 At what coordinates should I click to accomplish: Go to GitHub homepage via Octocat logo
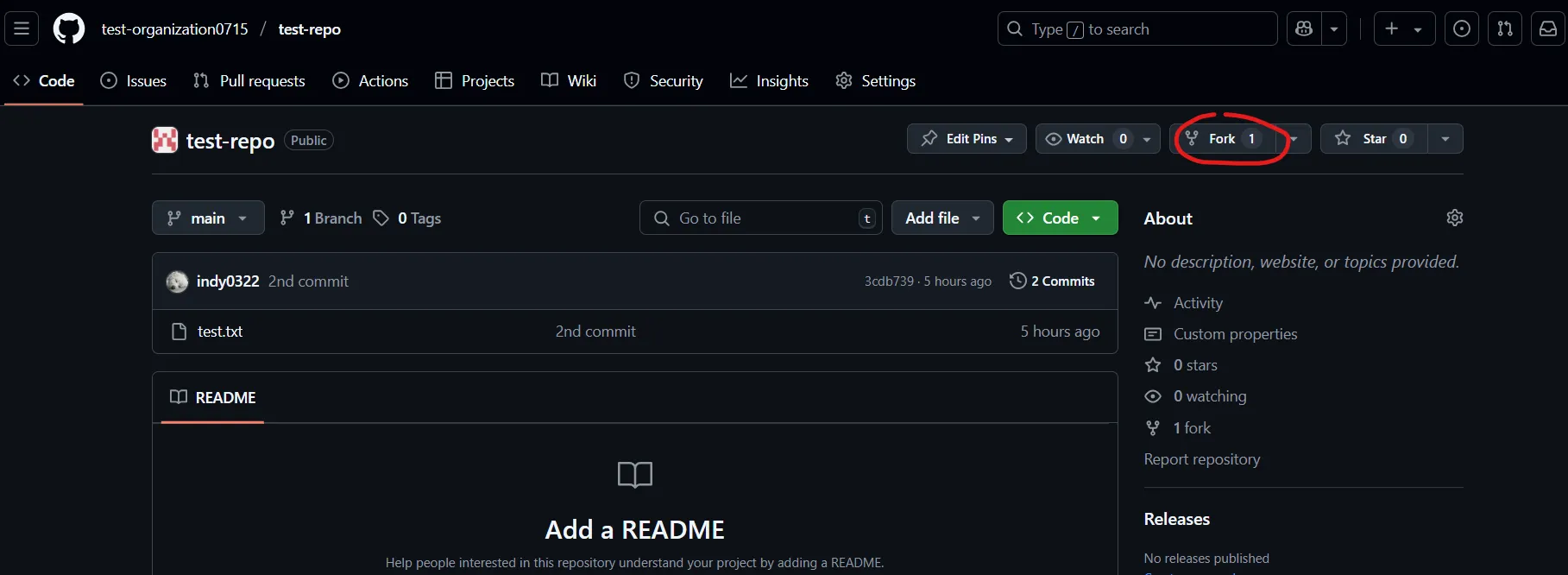[69, 28]
